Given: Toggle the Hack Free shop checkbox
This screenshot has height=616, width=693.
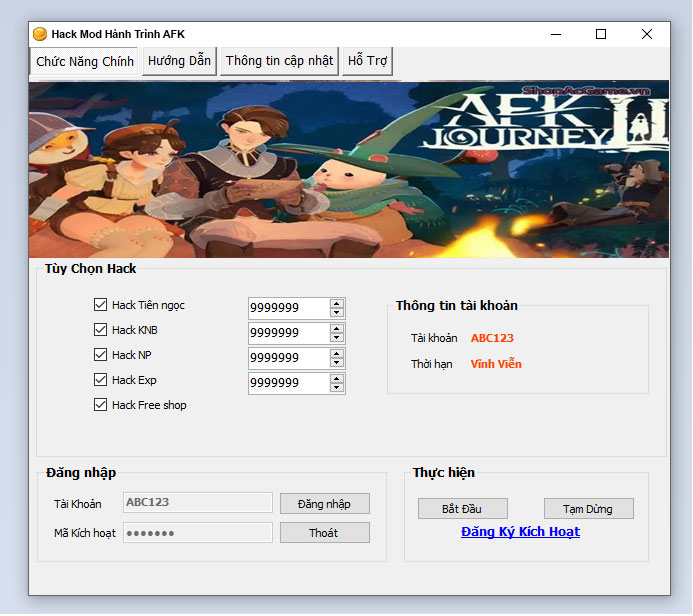Looking at the screenshot, I should (100, 405).
